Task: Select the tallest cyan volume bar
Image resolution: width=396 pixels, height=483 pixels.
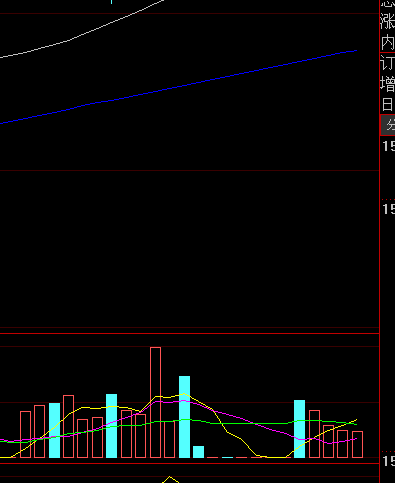Action: [x=184, y=417]
